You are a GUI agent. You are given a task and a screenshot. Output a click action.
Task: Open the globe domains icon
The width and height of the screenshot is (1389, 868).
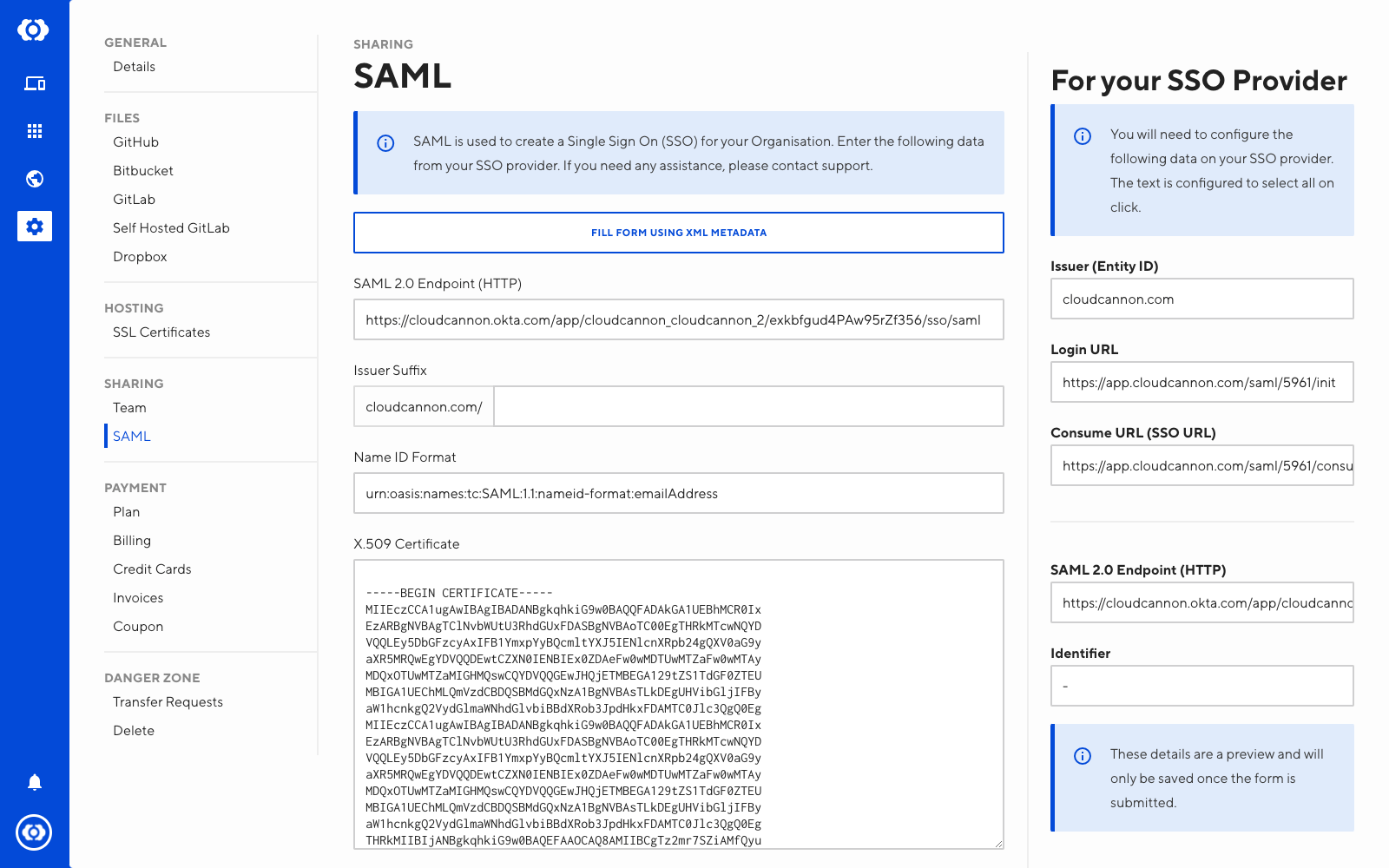35,179
